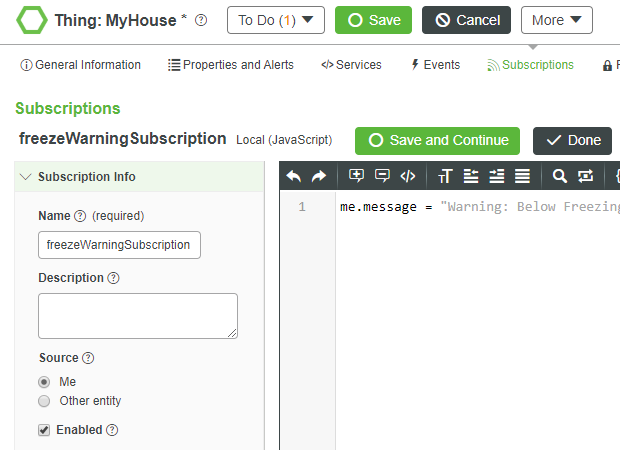620x450 pixels.
Task: Click the code snippets icon
Action: (x=407, y=176)
